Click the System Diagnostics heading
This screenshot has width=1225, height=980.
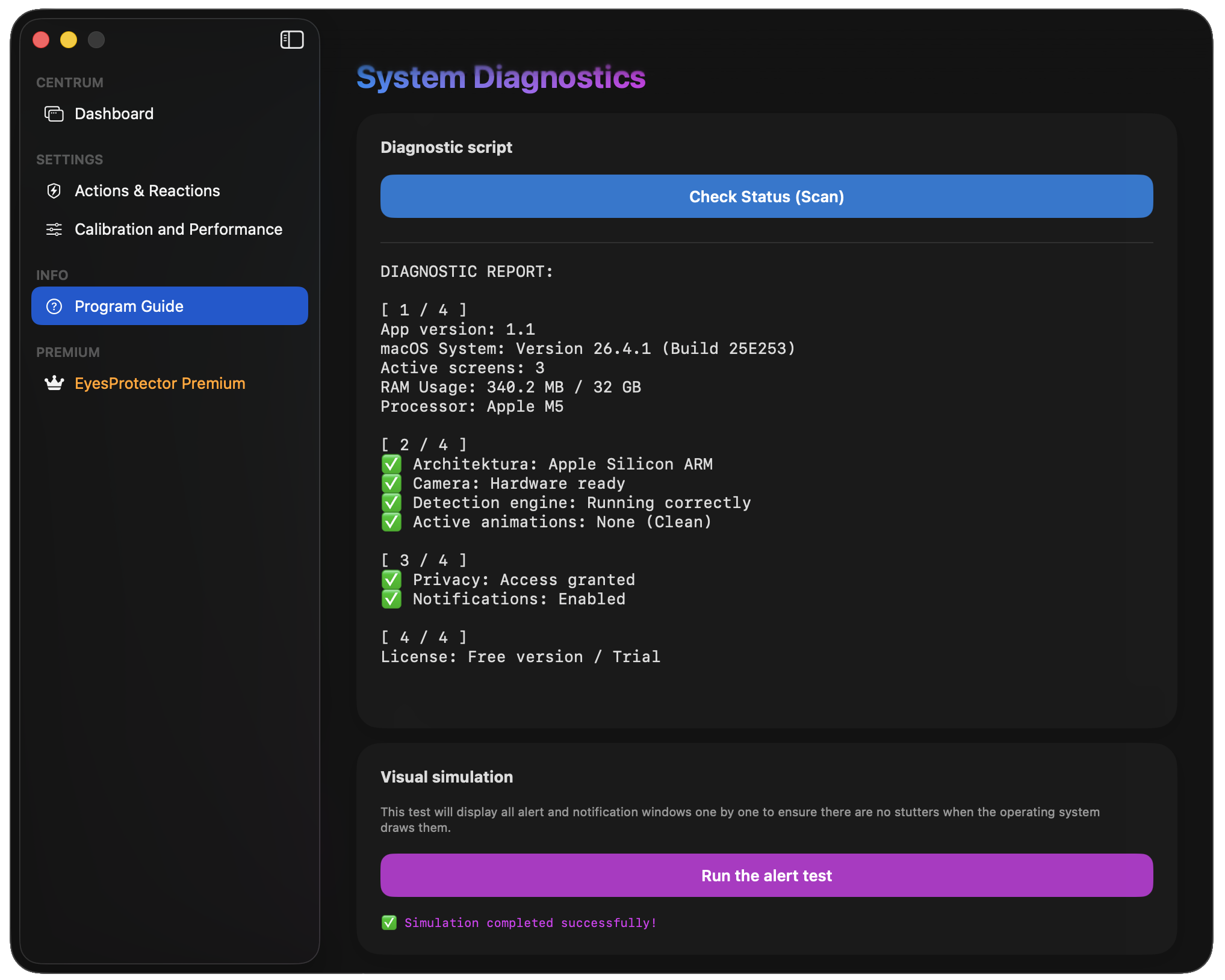pyautogui.click(x=501, y=78)
